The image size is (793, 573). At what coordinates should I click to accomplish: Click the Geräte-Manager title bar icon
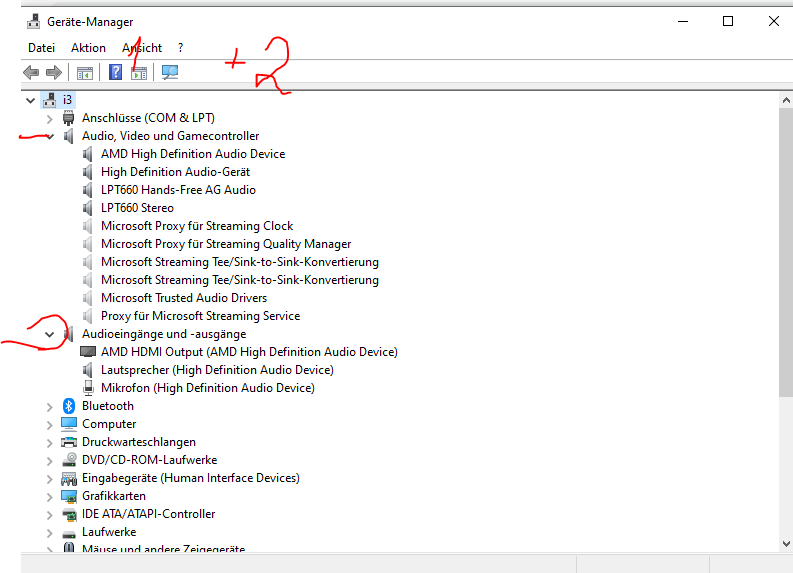(34, 22)
